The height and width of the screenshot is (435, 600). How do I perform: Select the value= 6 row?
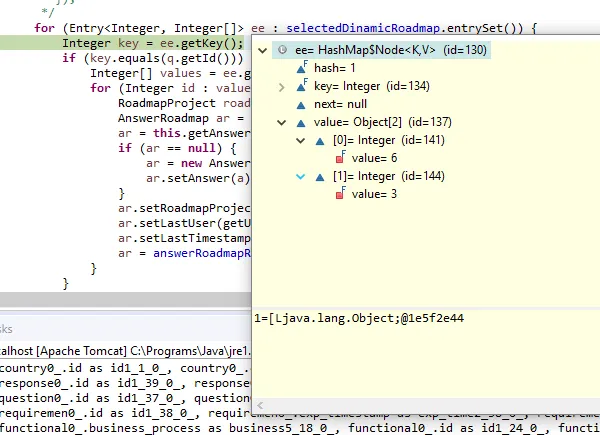coord(374,158)
